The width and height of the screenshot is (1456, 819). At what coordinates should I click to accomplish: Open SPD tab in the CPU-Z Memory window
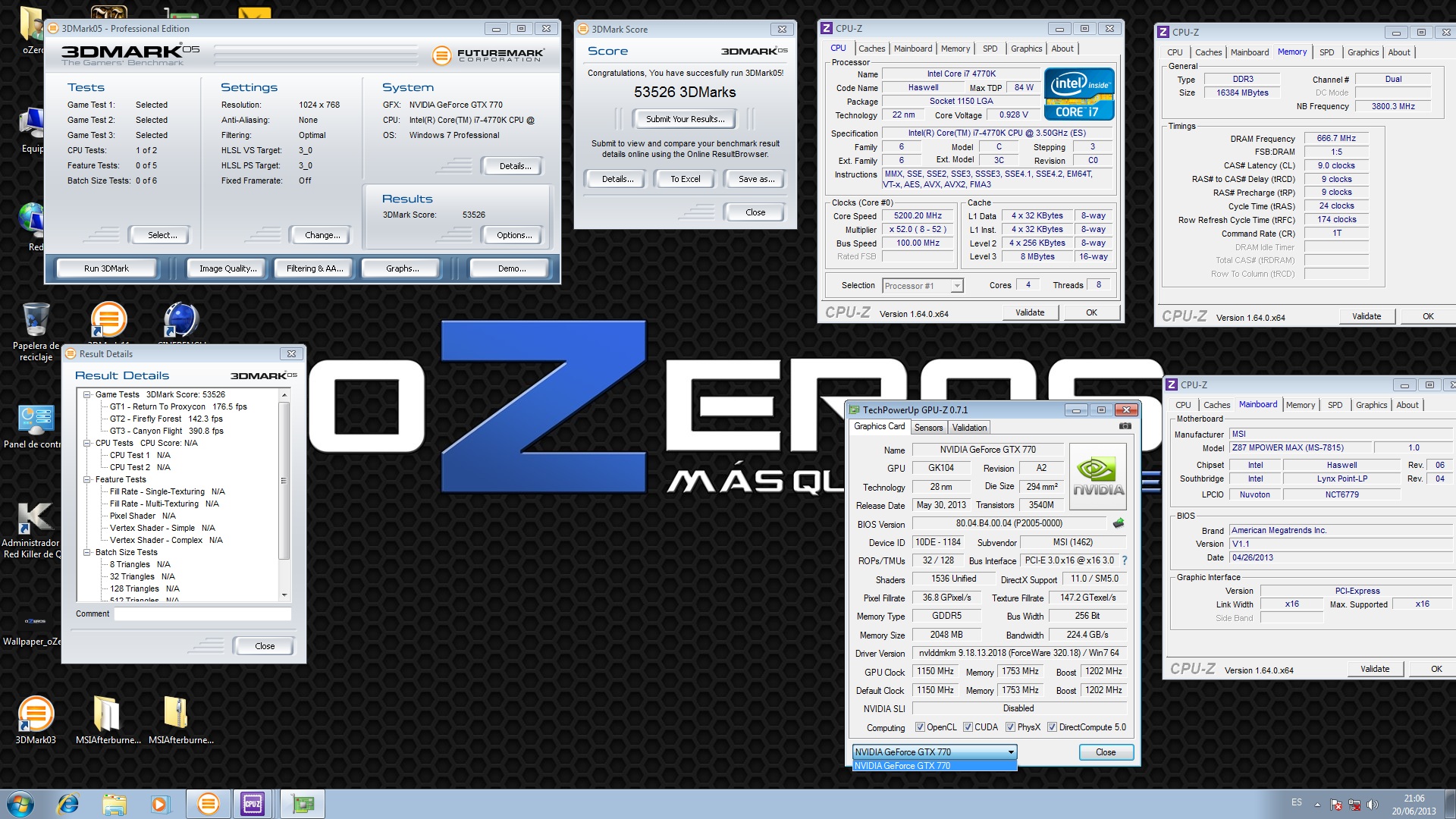tap(1326, 52)
